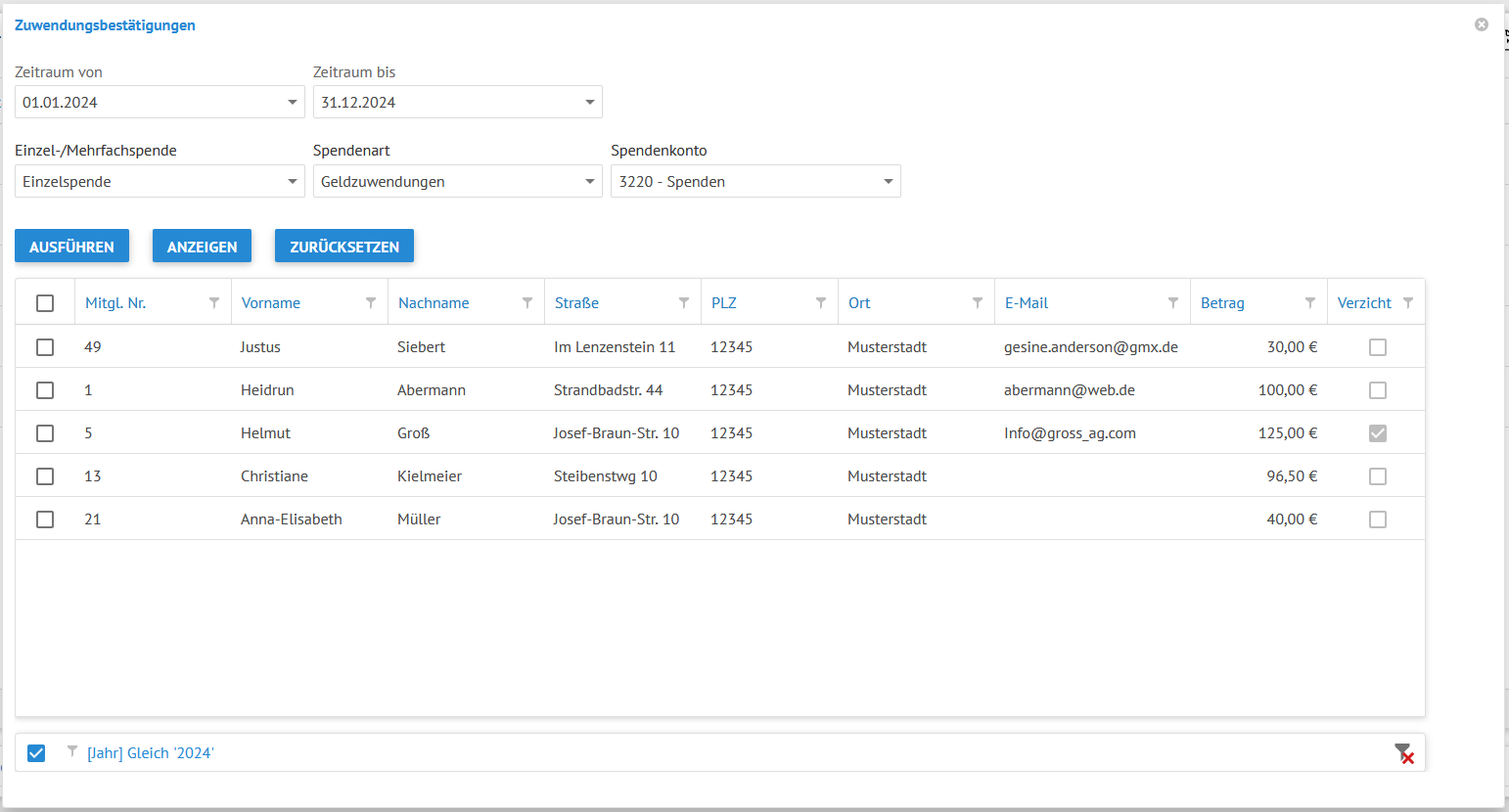1509x812 pixels.
Task: Expand the Einzel-/Mehrfachspende dropdown
Action: point(293,182)
